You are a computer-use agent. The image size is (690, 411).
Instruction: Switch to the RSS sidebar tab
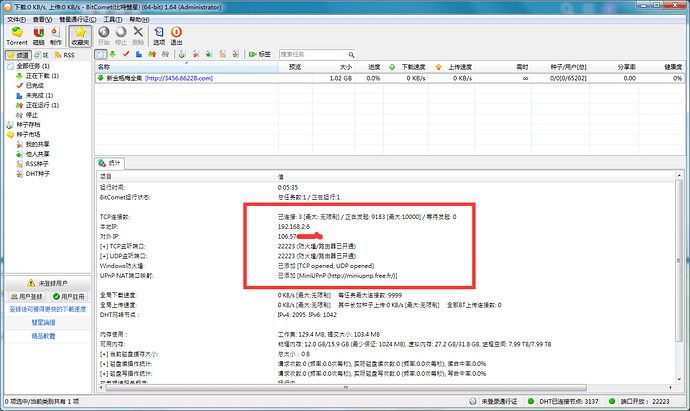[68, 54]
